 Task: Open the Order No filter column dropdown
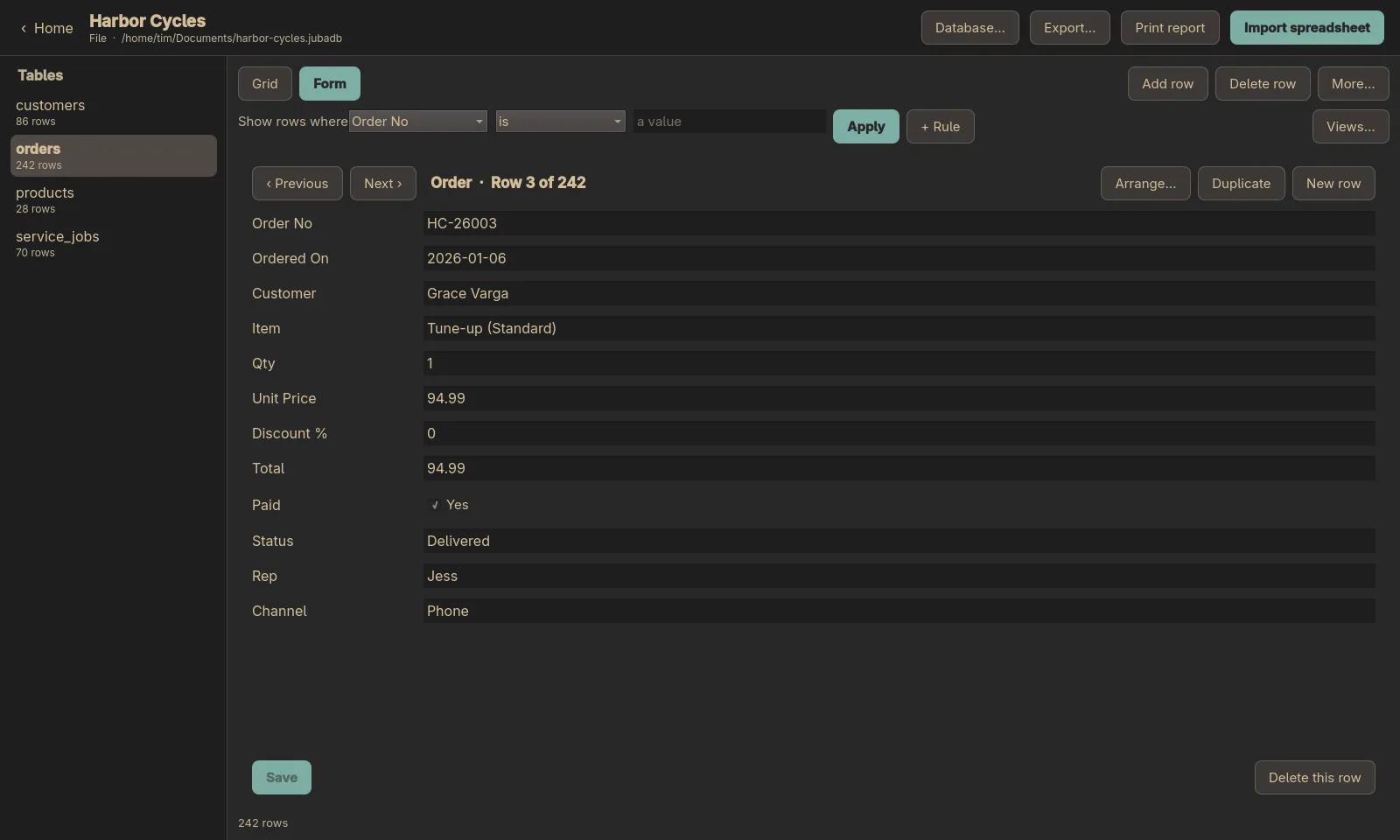point(418,122)
